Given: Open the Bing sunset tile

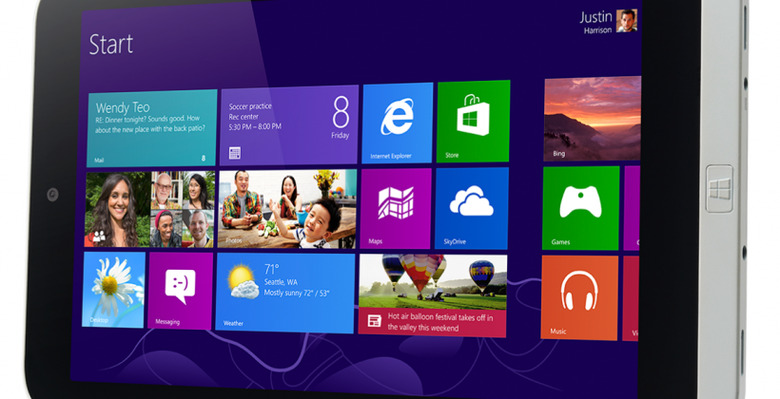Looking at the screenshot, I should tap(592, 119).
